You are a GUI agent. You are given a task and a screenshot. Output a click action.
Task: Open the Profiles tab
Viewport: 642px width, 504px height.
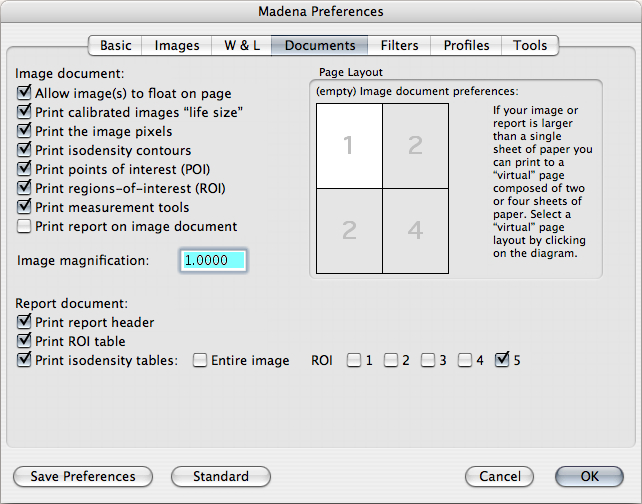(x=466, y=45)
